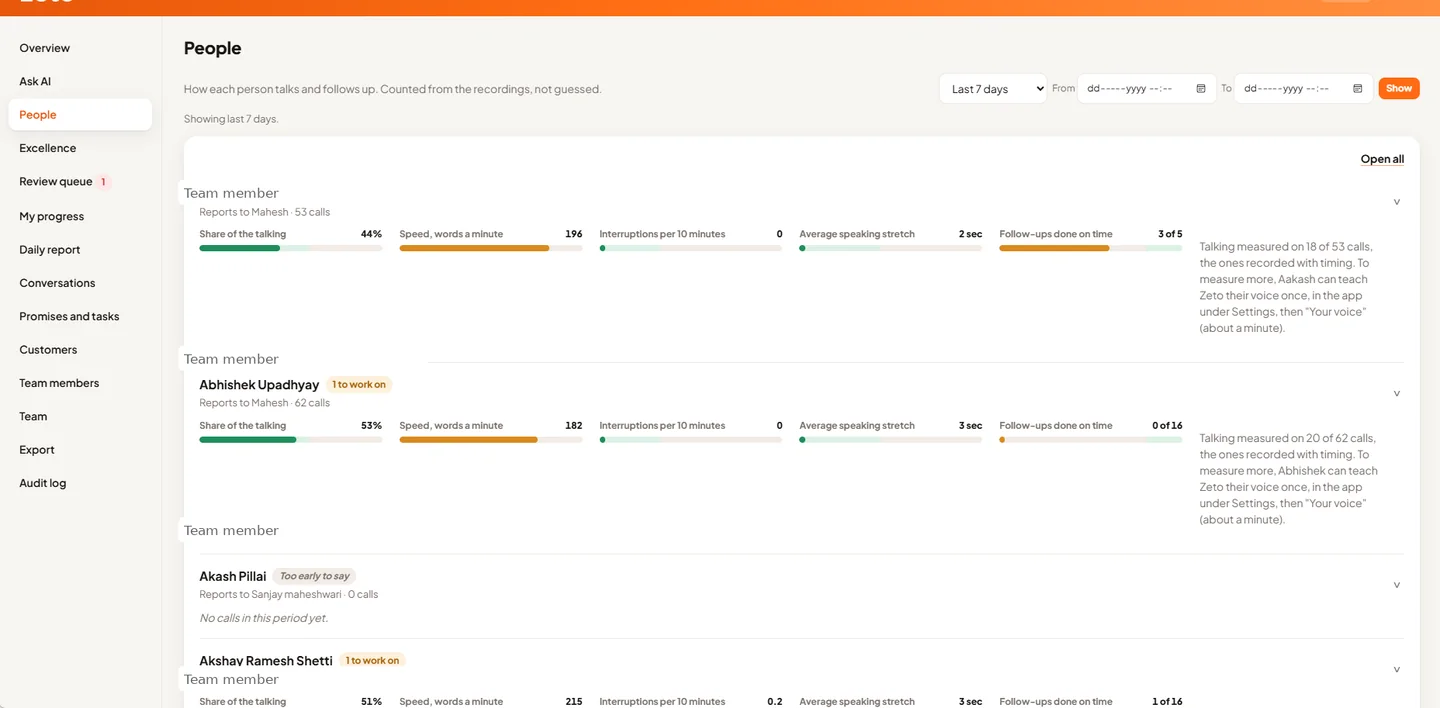
Task: Click the 3 of 5 Follow-ups progress bar
Action: (1091, 248)
